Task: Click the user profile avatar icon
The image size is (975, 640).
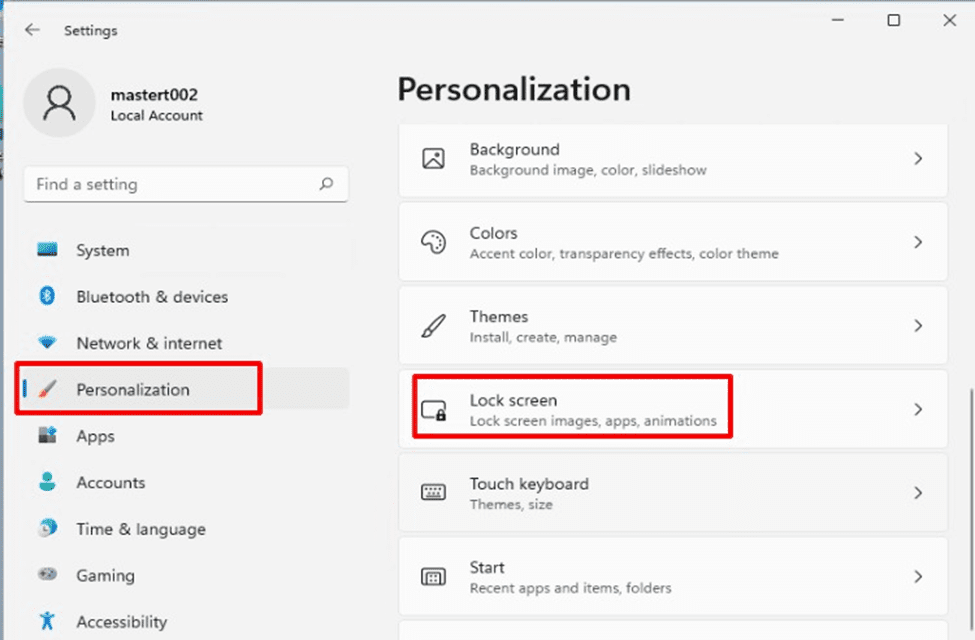Action: coord(60,103)
